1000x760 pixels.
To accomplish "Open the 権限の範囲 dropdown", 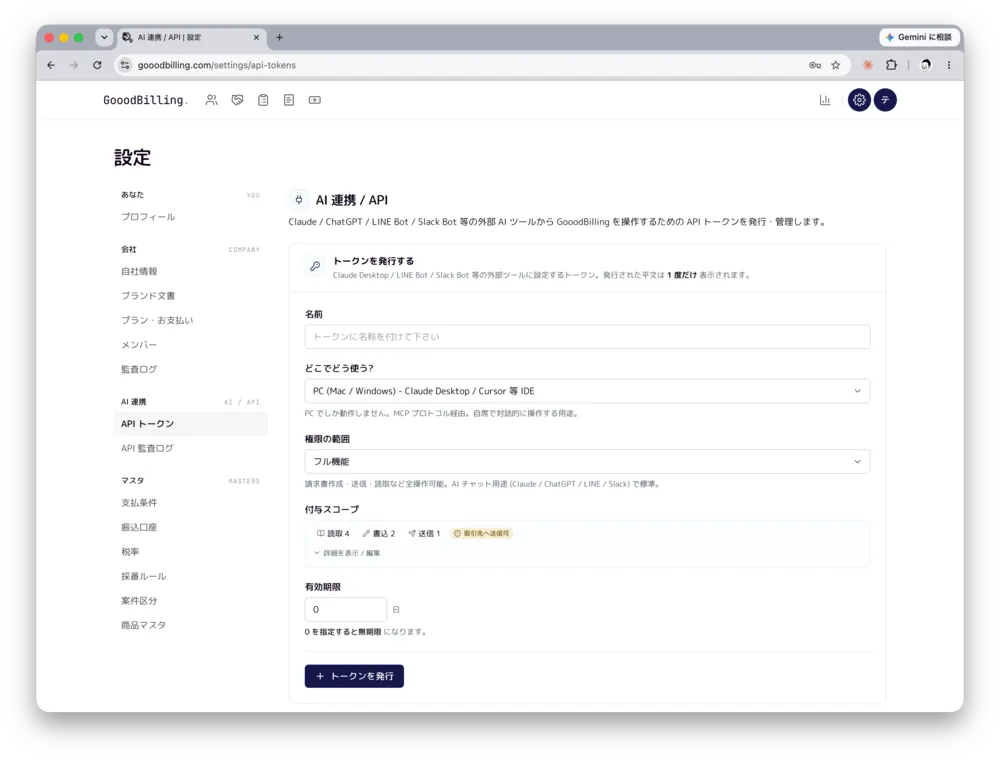I will (x=587, y=462).
